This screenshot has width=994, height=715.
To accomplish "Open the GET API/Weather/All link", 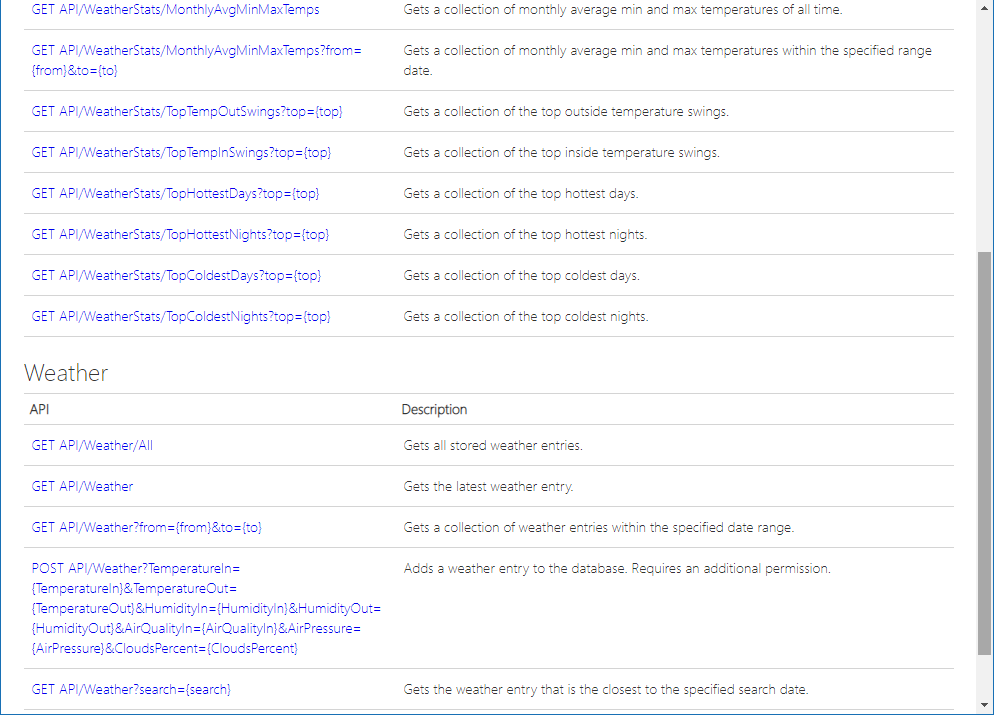I will (92, 445).
